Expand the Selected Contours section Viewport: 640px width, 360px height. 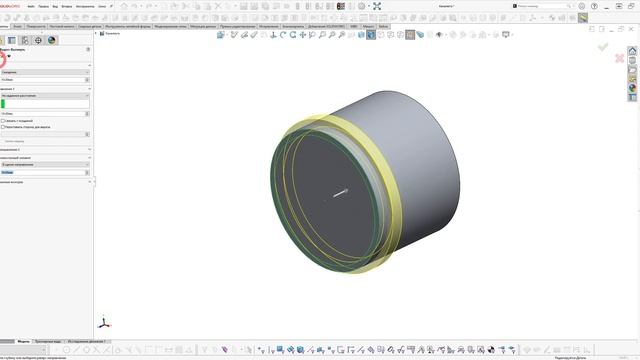tap(89, 182)
